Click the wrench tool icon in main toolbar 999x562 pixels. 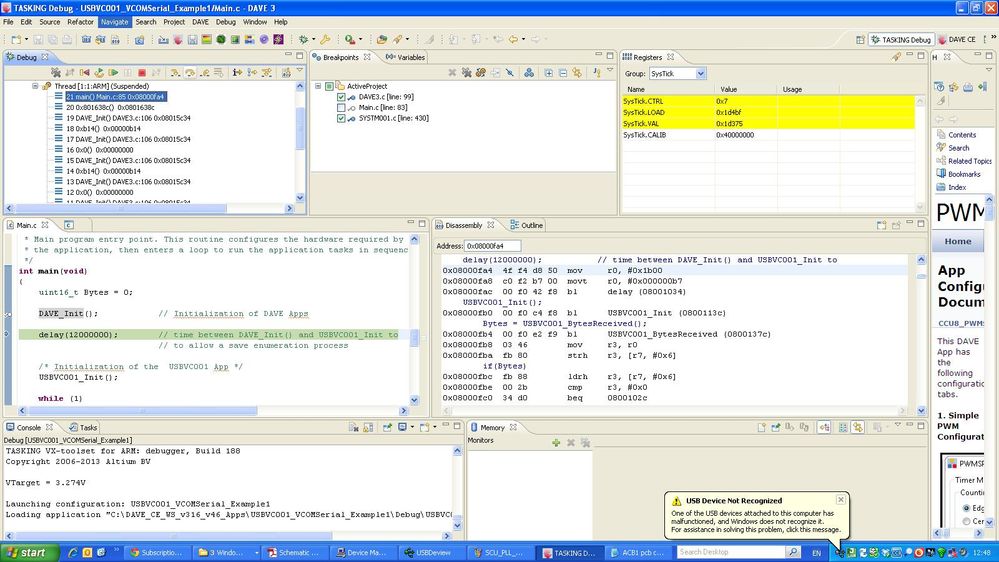click(325, 40)
